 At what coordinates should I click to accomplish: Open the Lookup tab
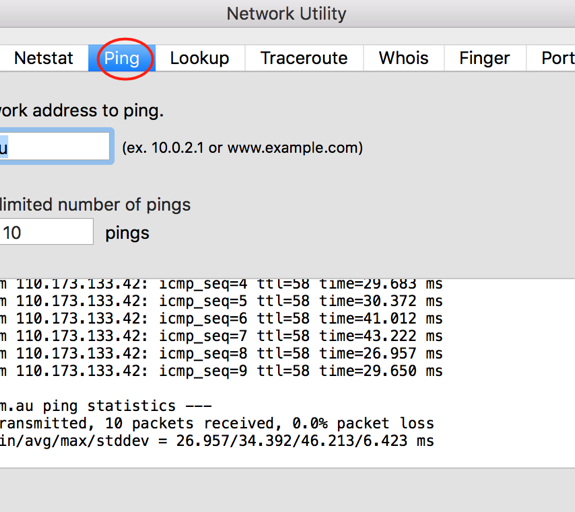pyautogui.click(x=200, y=58)
